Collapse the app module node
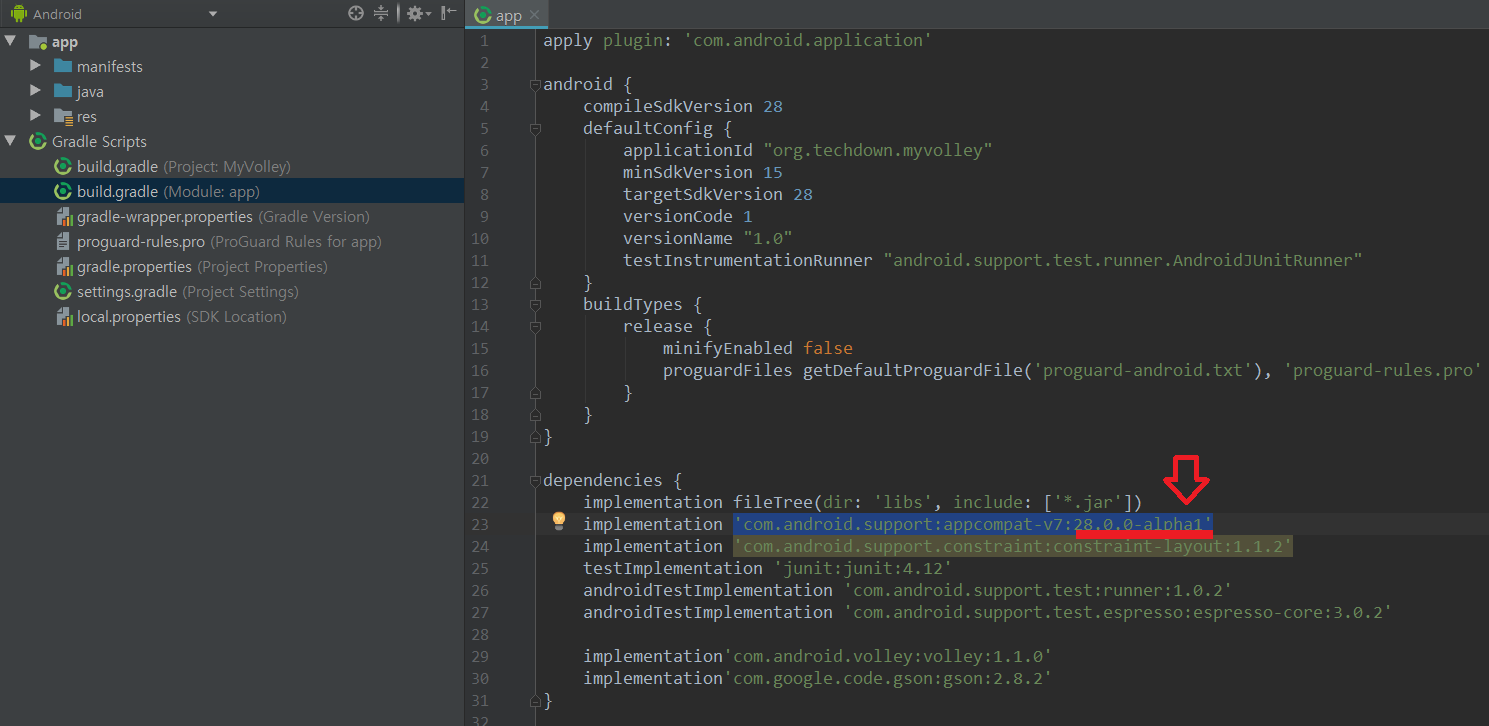Image resolution: width=1489 pixels, height=726 pixels. click(11, 41)
